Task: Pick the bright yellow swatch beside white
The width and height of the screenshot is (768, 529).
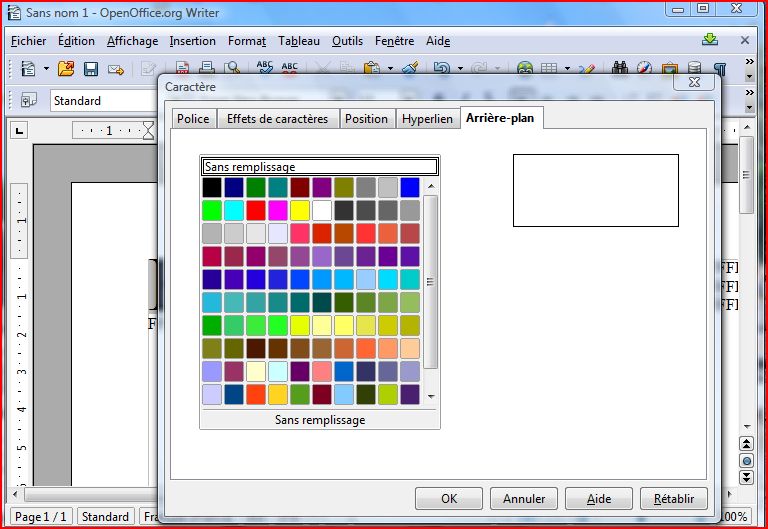Action: click(x=300, y=211)
